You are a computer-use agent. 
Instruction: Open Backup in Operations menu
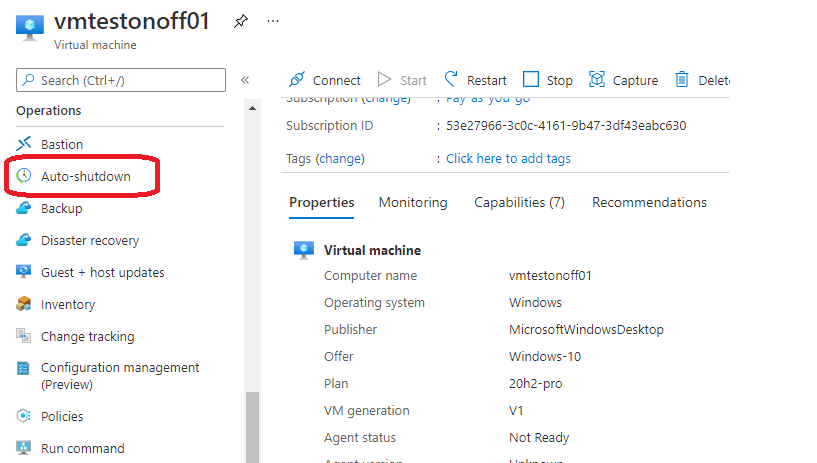click(61, 208)
